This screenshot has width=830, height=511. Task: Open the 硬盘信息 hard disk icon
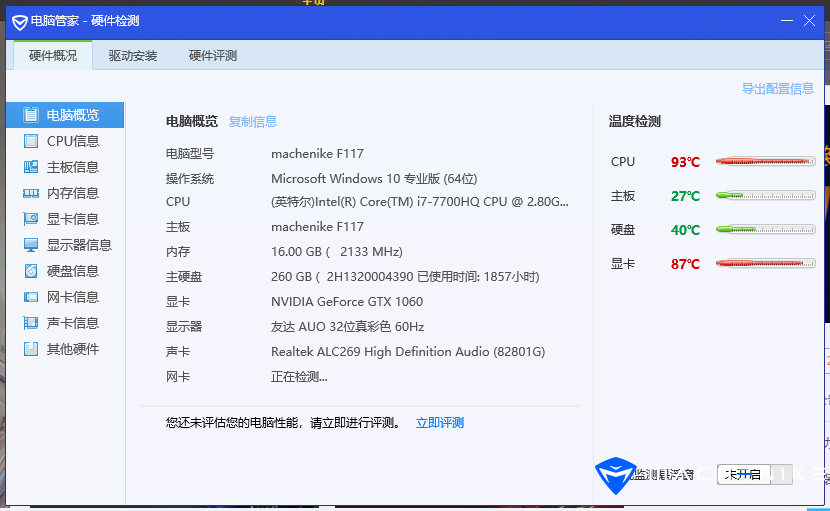coord(31,271)
